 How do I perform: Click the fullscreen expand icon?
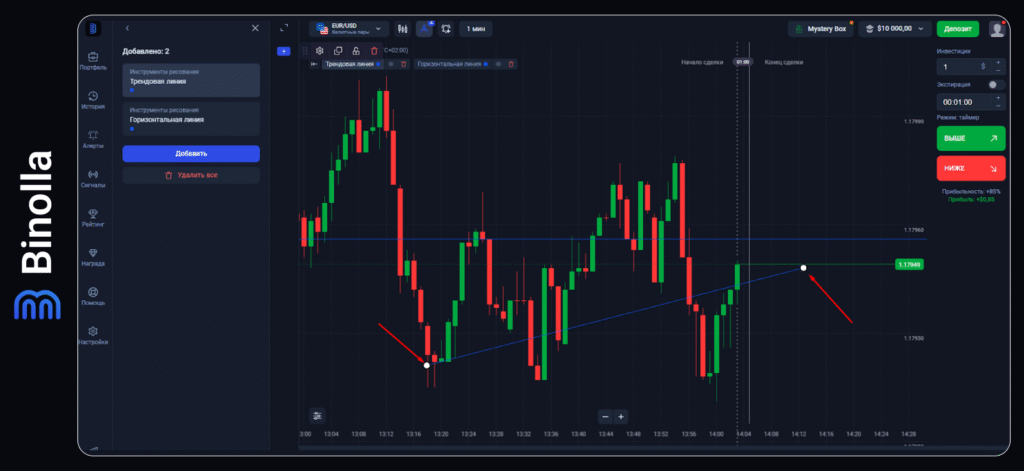(x=284, y=28)
